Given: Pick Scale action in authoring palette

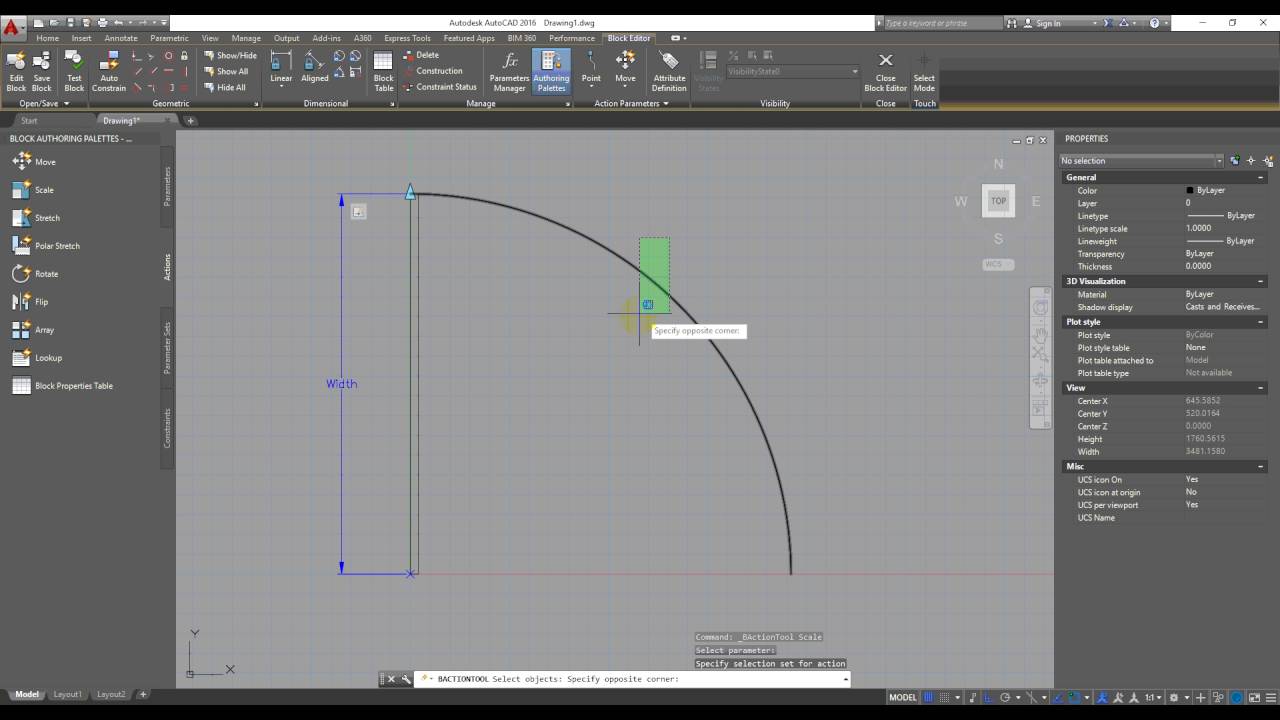Looking at the screenshot, I should tap(33, 190).
